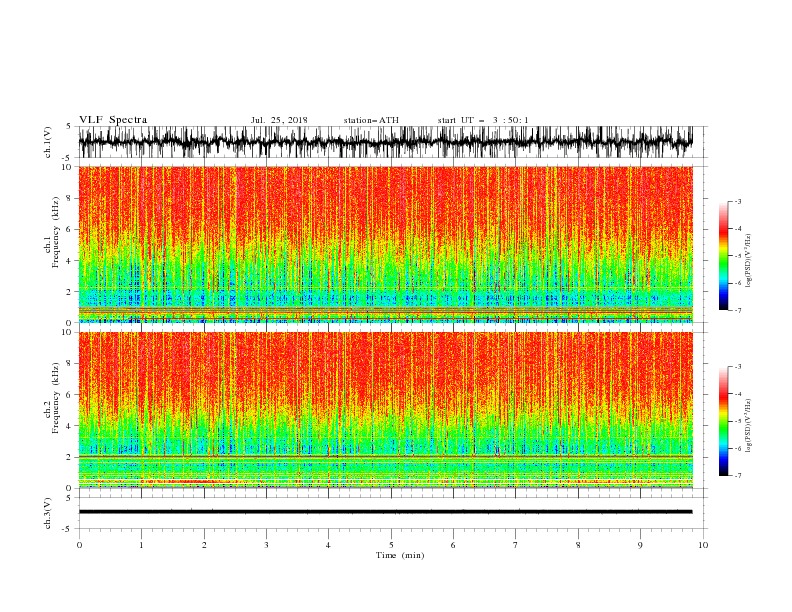Click the log(PSD) label of ch.1 color bar
Image resolution: width=792 pixels, height=612 pixels.
point(748,261)
